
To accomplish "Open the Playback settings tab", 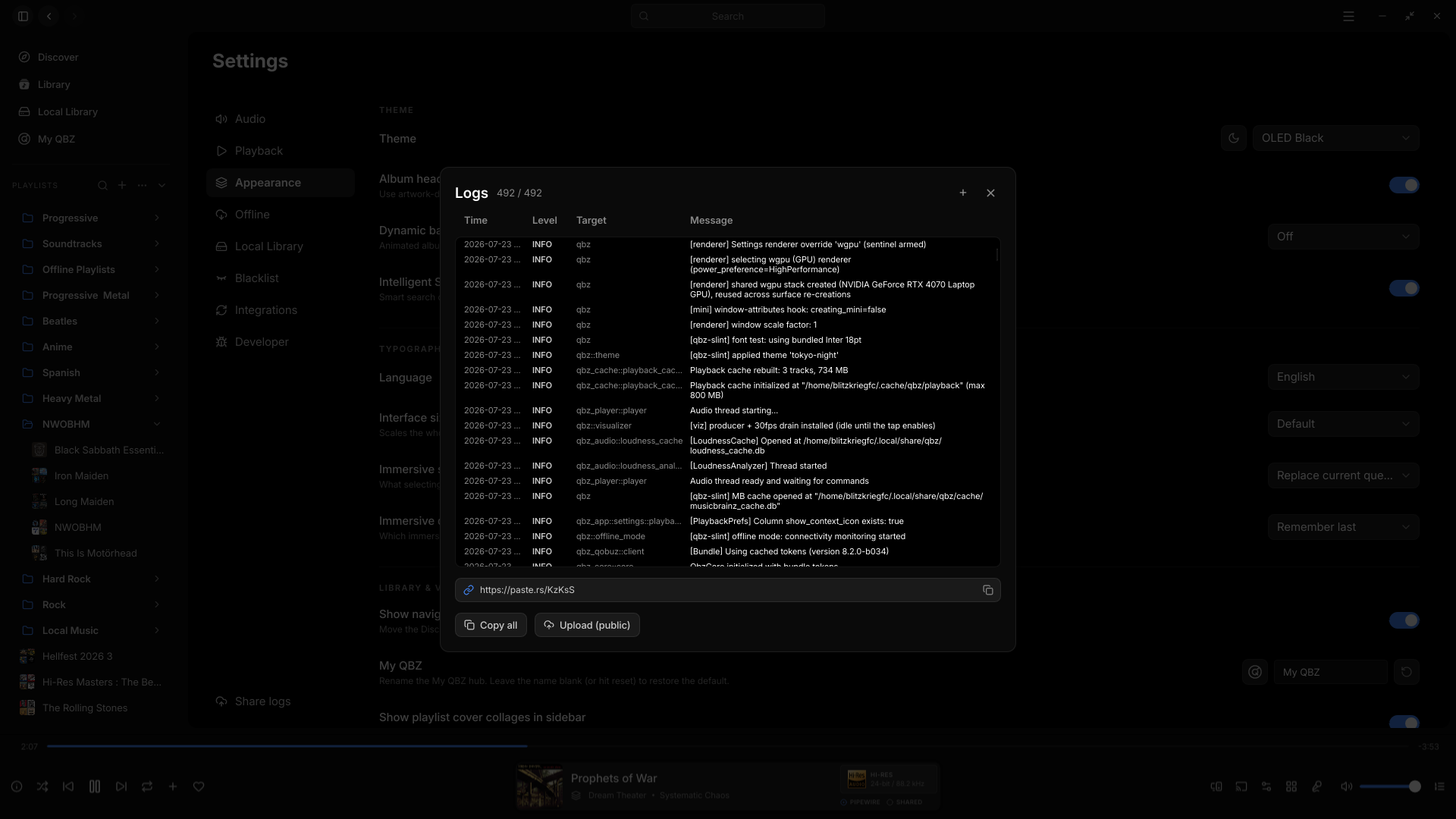I will 281,151.
